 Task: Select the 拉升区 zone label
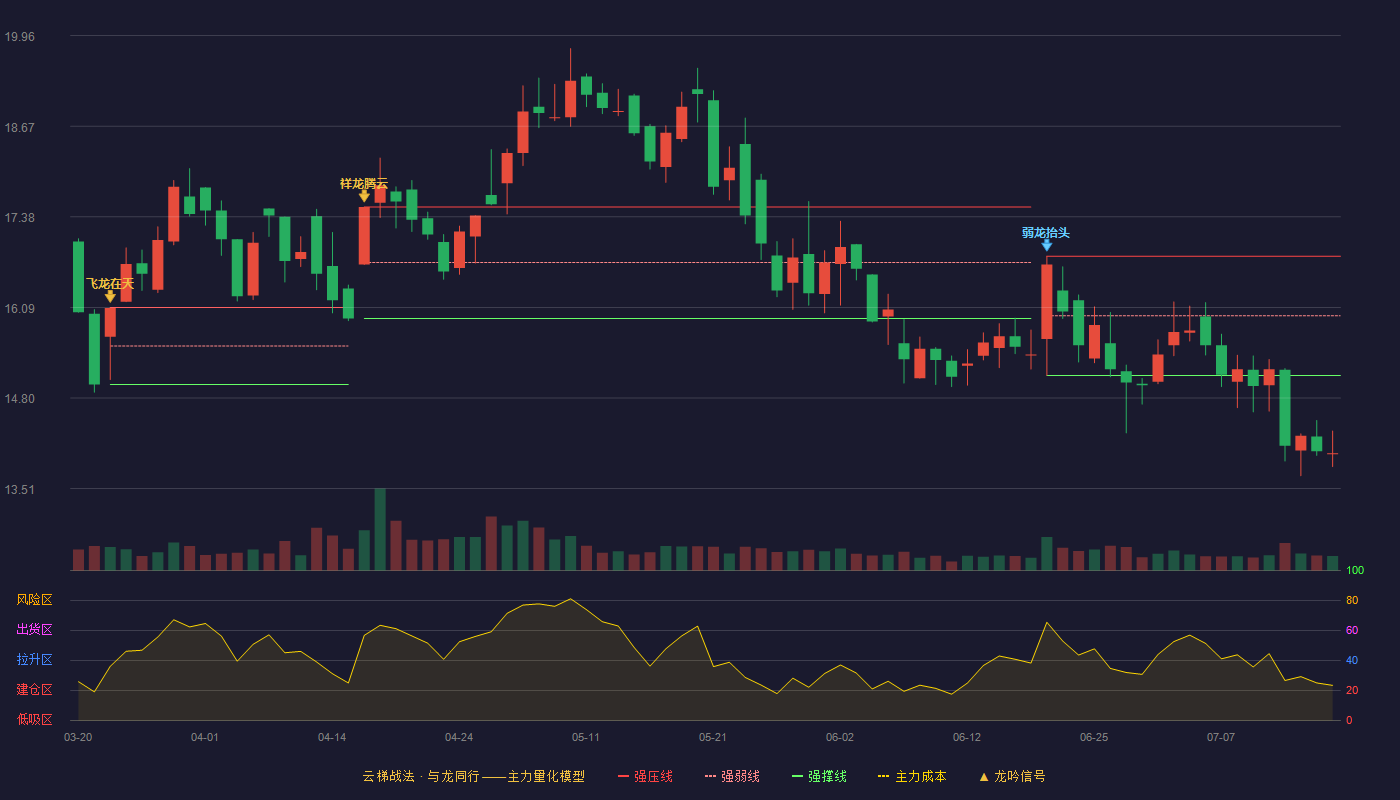pos(34,660)
